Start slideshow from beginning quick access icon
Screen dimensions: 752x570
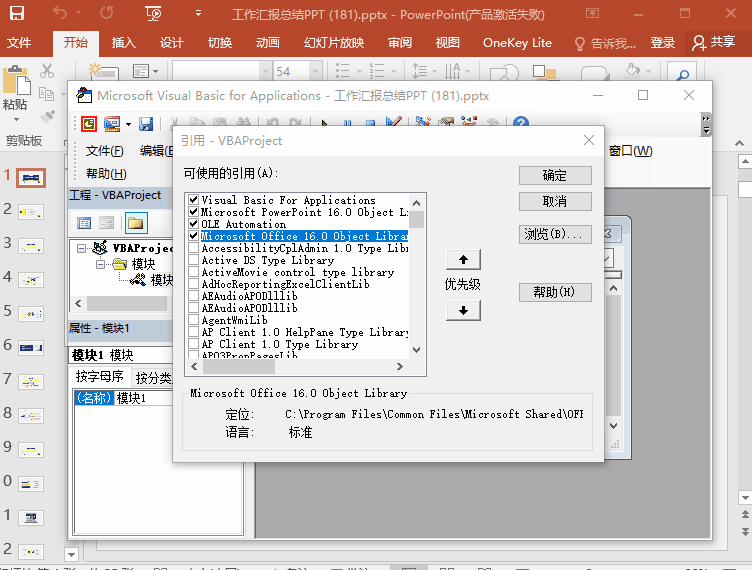(153, 13)
